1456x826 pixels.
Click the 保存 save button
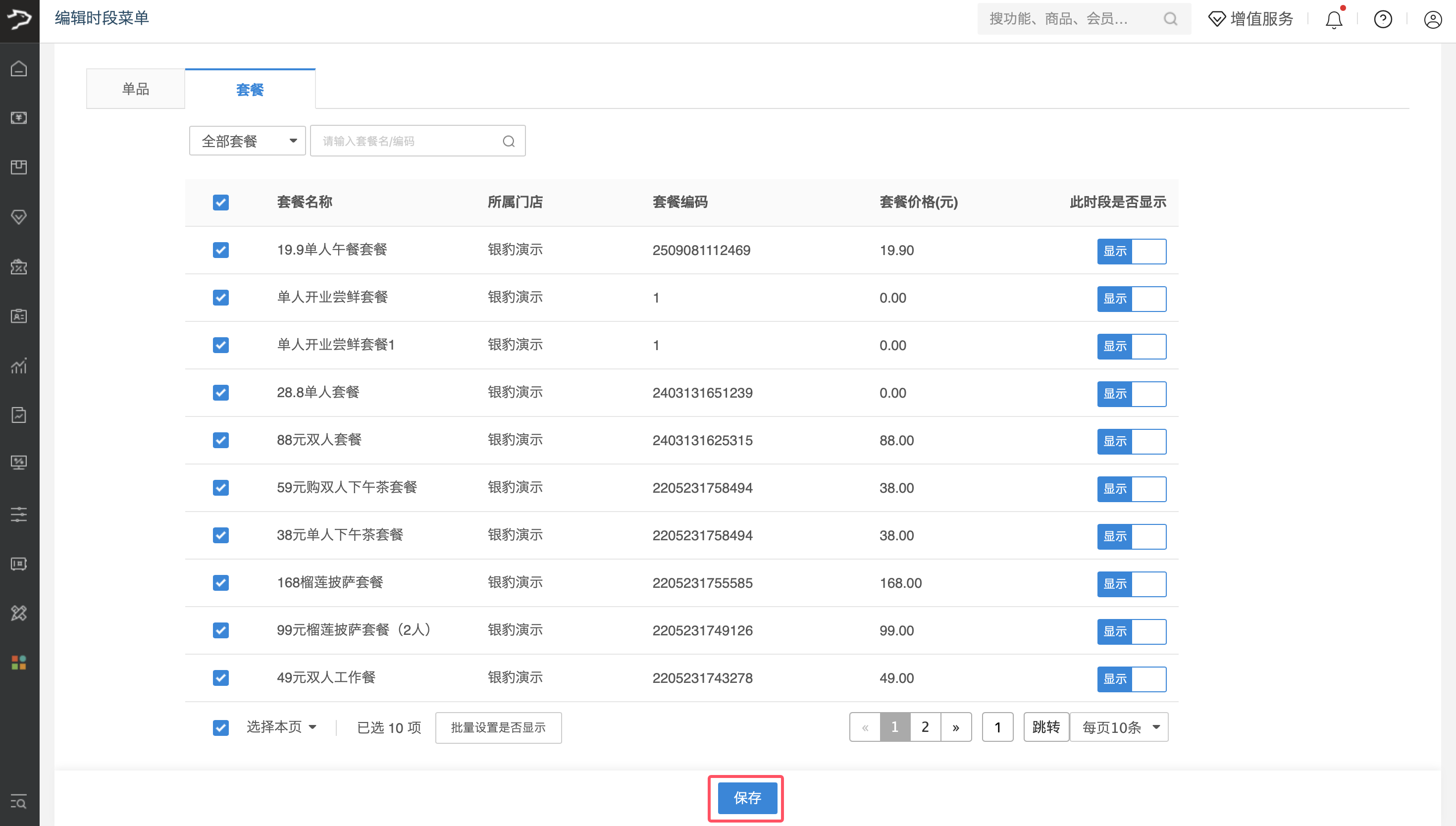click(747, 798)
